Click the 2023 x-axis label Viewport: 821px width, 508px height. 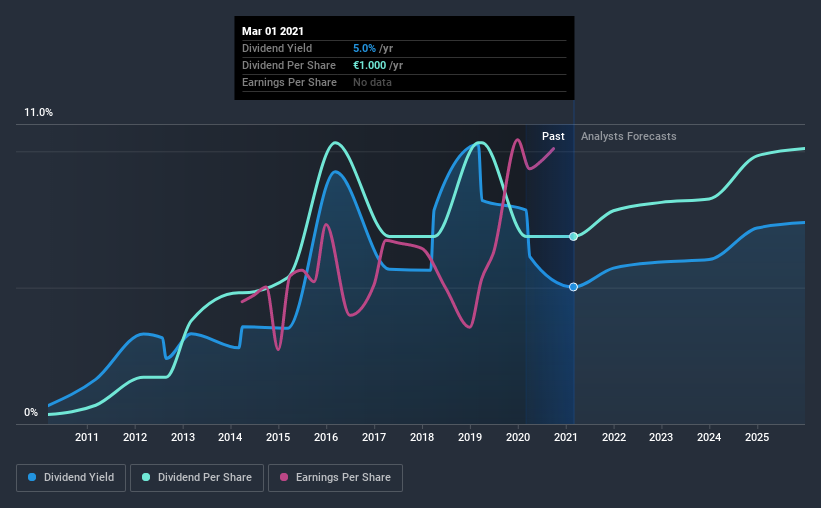(661, 437)
